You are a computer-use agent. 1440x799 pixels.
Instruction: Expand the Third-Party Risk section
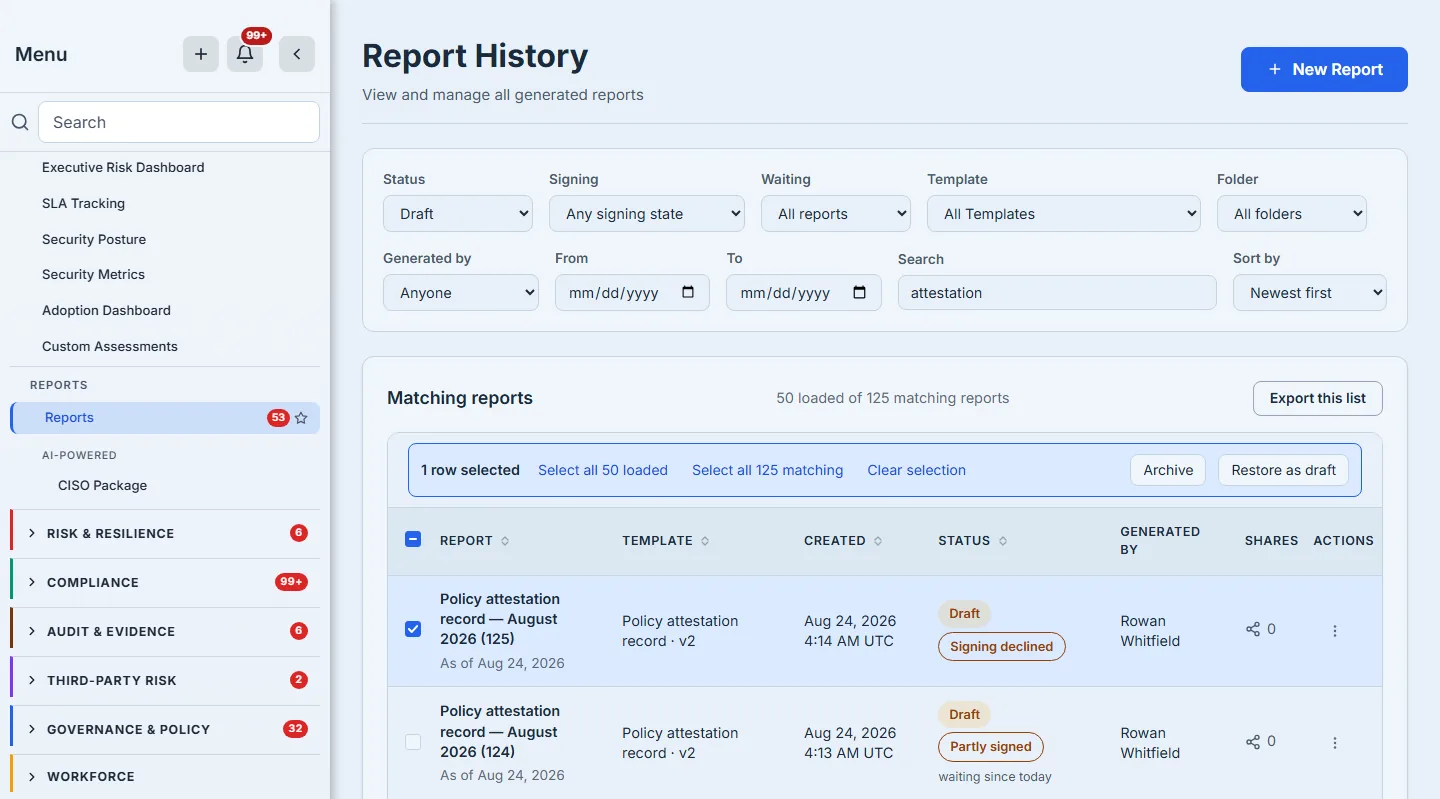pos(165,680)
